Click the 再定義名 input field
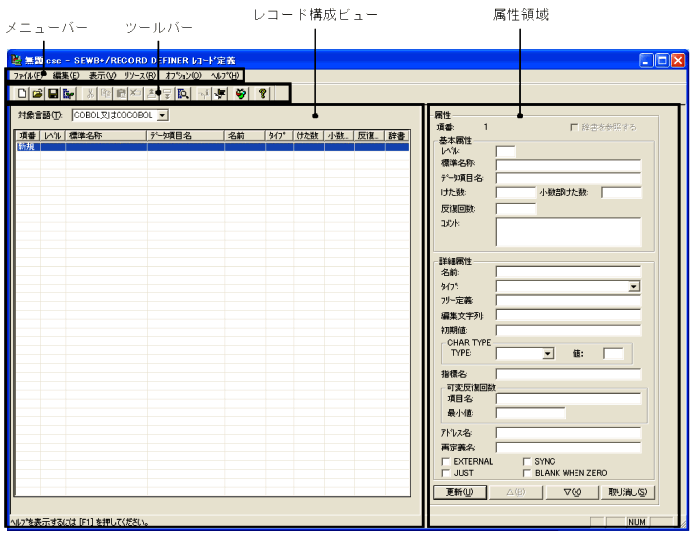The width and height of the screenshot is (692, 534). click(x=568, y=448)
